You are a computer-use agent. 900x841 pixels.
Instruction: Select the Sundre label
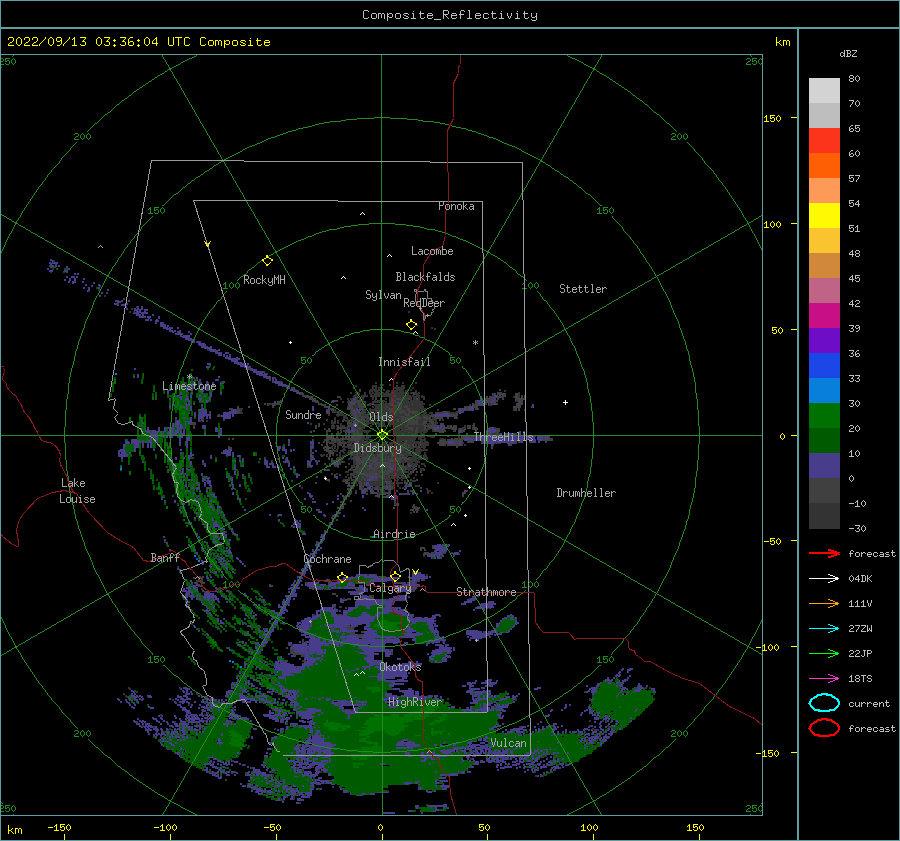pos(303,414)
